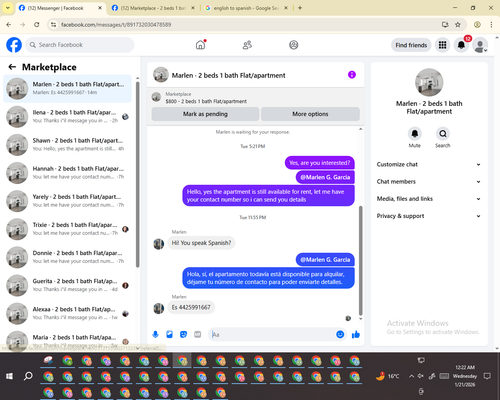500x400 pixels.
Task: Click the Es 4425991667 message
Action: point(191,307)
